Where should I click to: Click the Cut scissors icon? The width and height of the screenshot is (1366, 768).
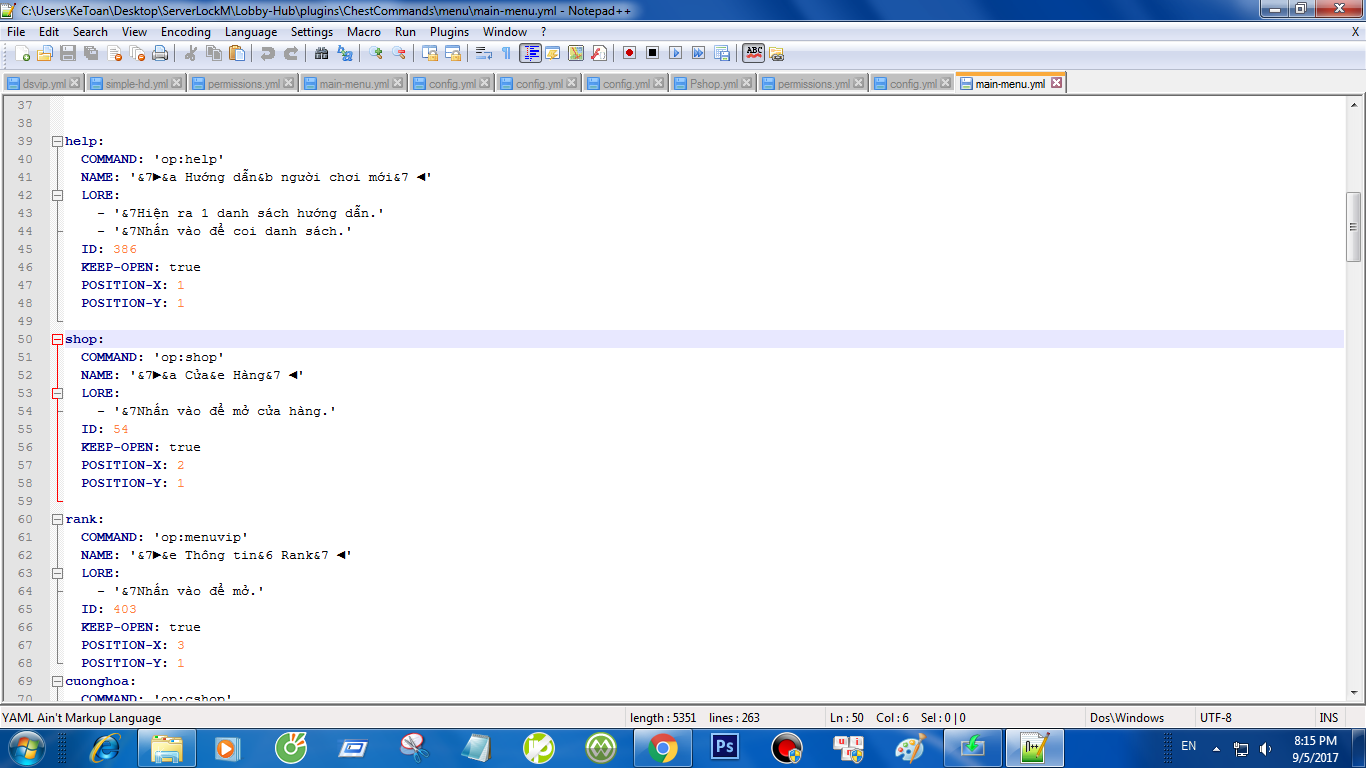(x=190, y=53)
